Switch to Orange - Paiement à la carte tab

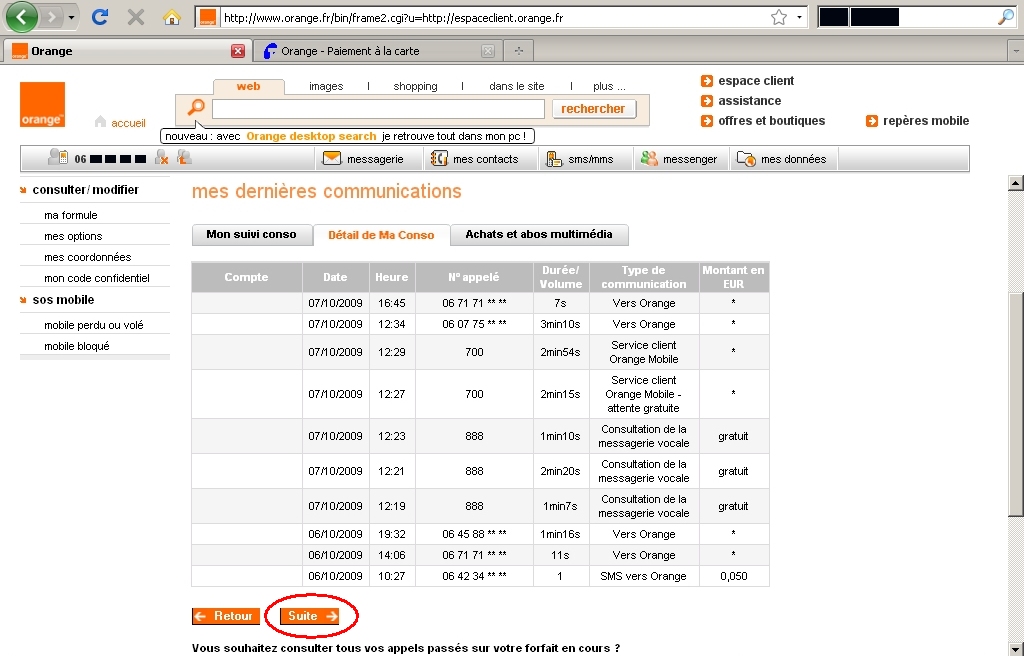pyautogui.click(x=350, y=51)
